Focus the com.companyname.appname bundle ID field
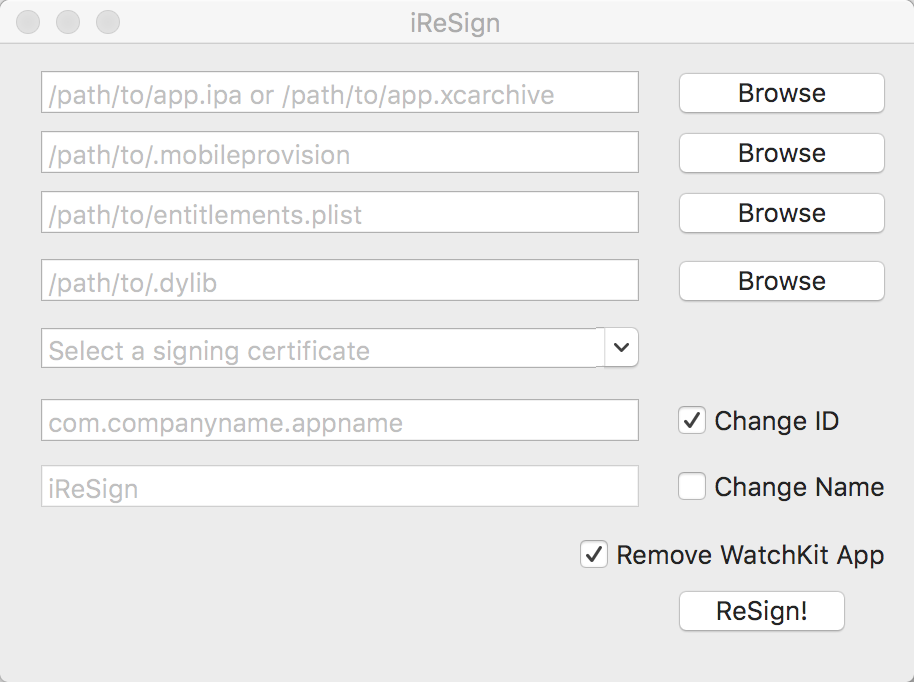 pyautogui.click(x=339, y=420)
